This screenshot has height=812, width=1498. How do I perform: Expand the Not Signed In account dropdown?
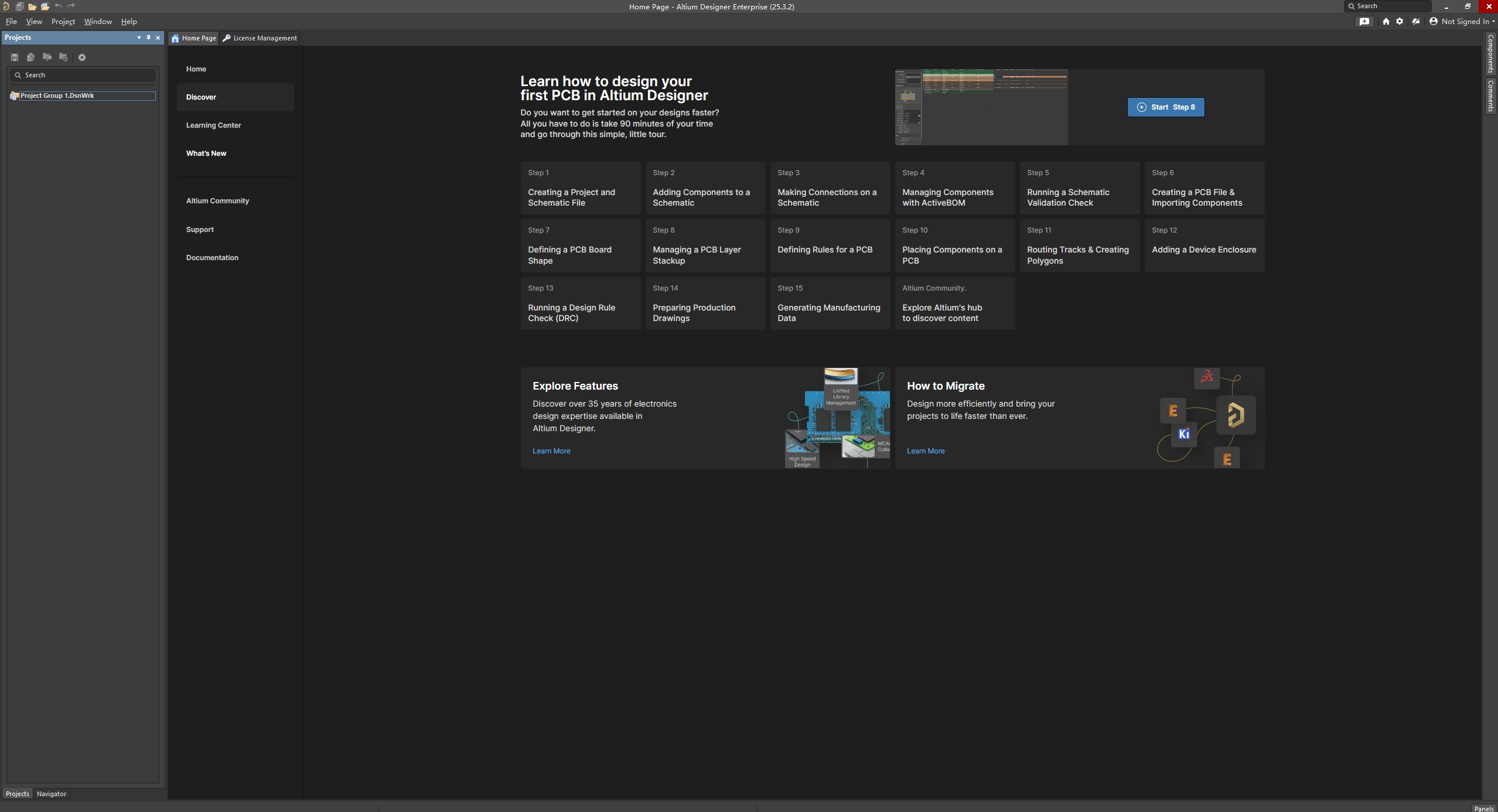click(1463, 22)
